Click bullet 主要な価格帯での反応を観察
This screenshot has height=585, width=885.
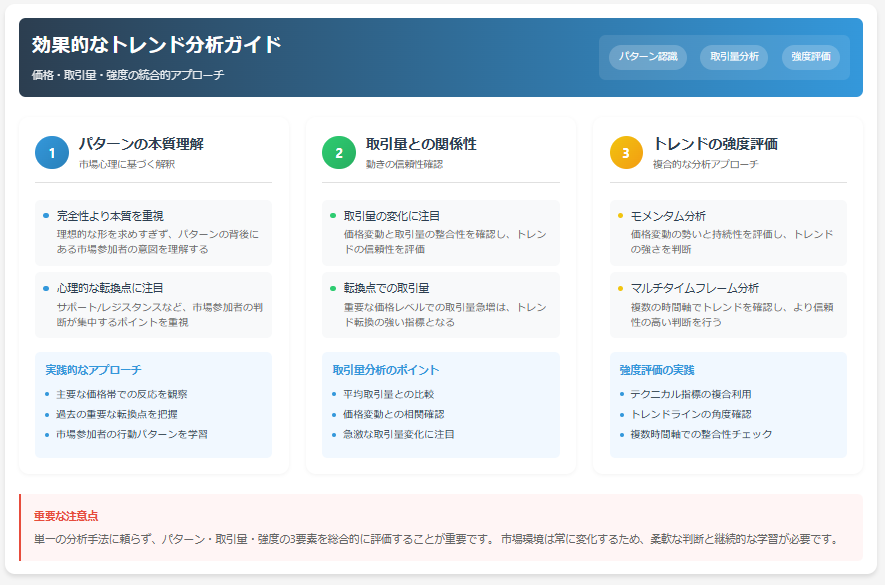click(x=121, y=394)
